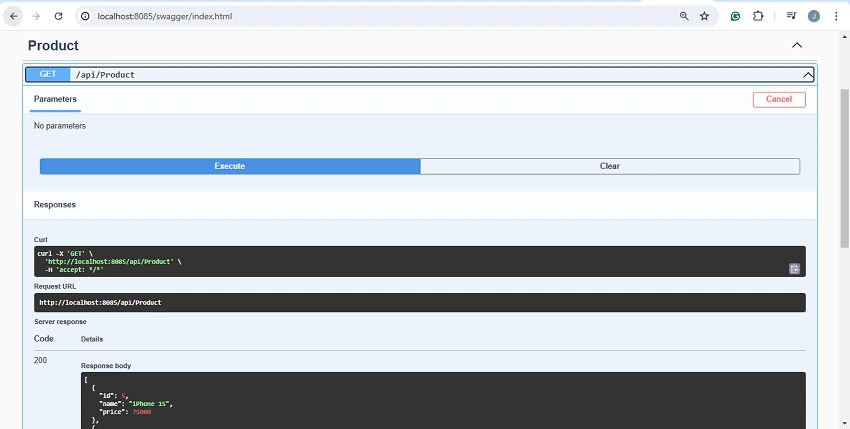Screen dimensions: 850x429
Task: Click the Curl label
Action: (x=40, y=240)
